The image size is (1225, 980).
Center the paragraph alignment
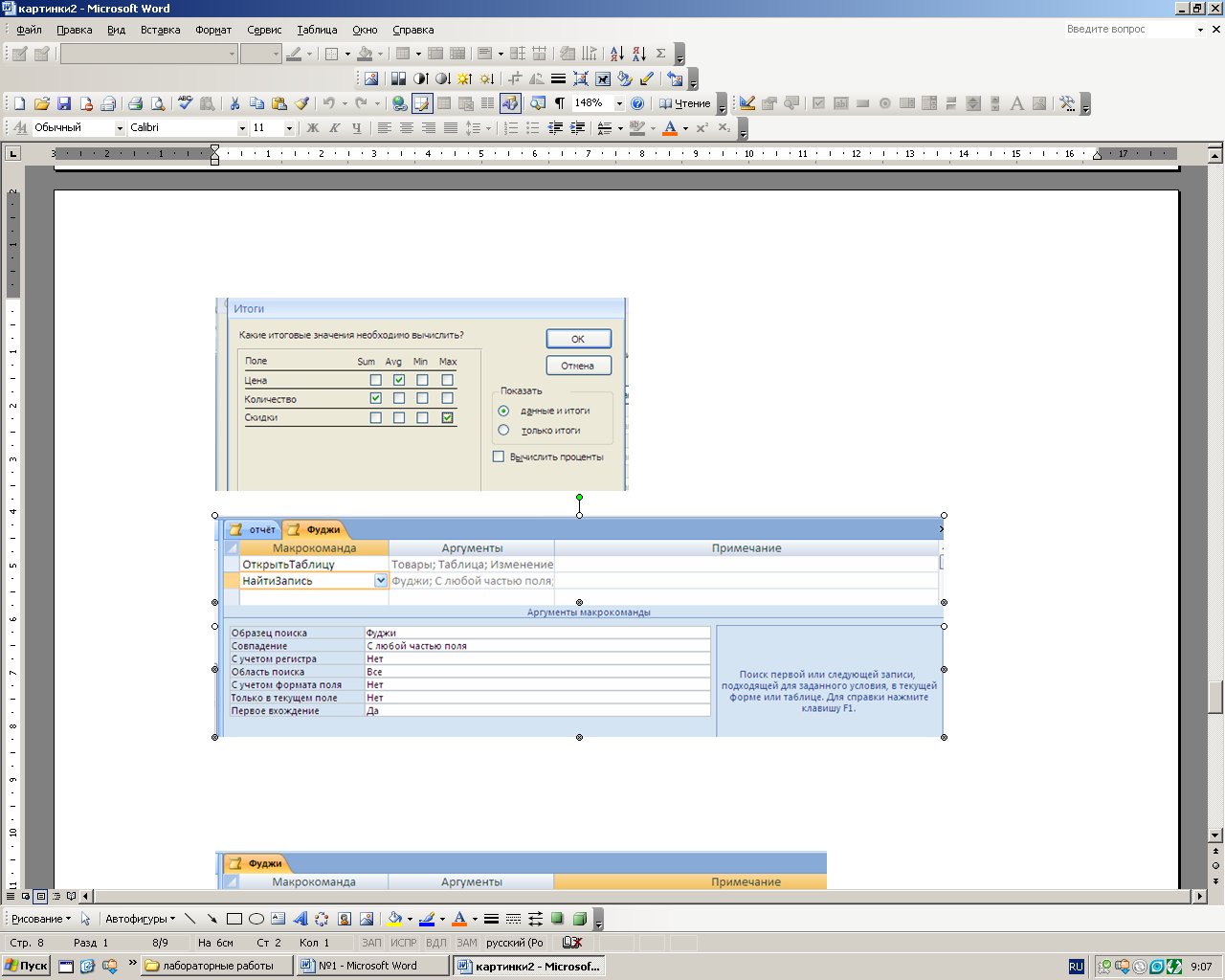point(407,127)
